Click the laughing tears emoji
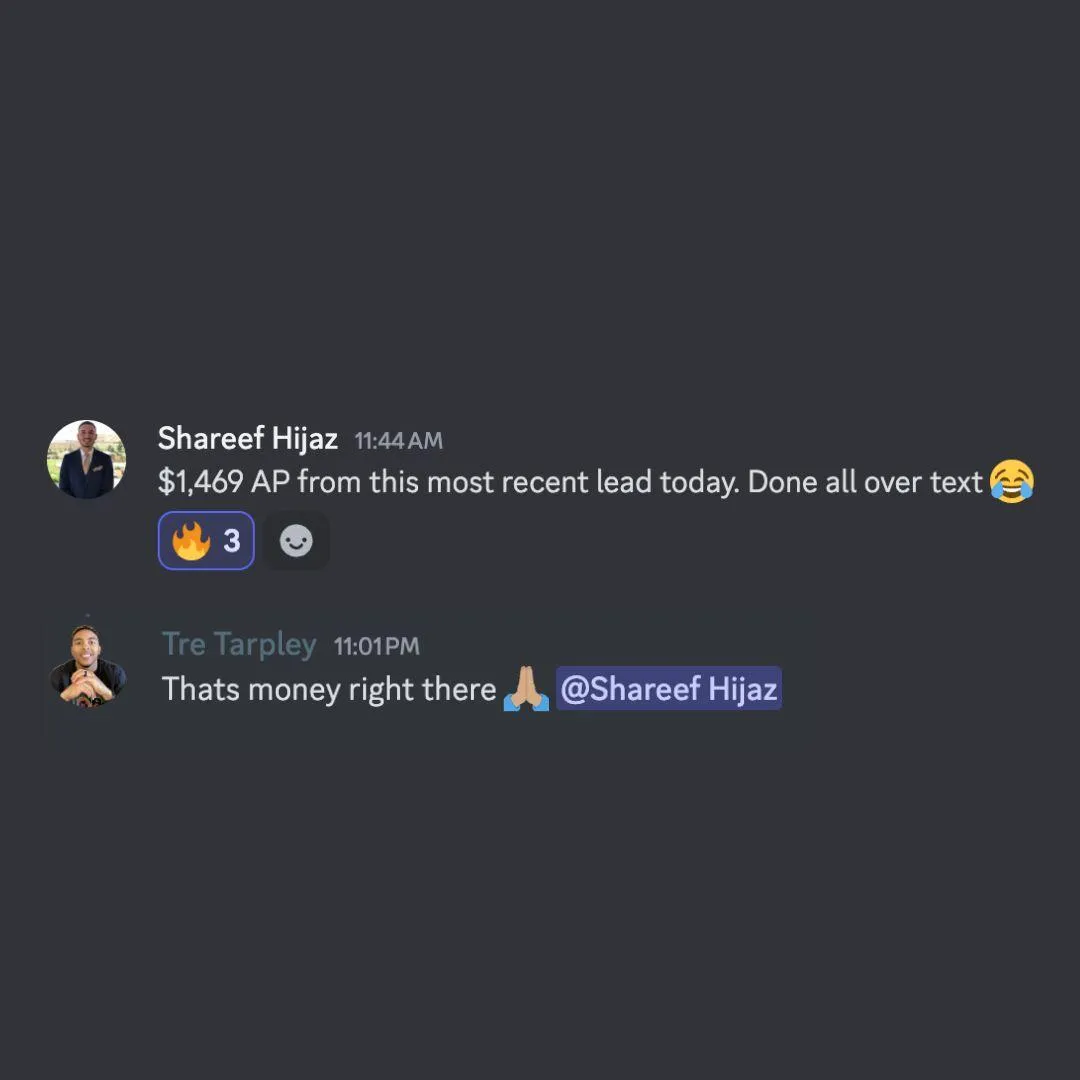 pos(1012,481)
